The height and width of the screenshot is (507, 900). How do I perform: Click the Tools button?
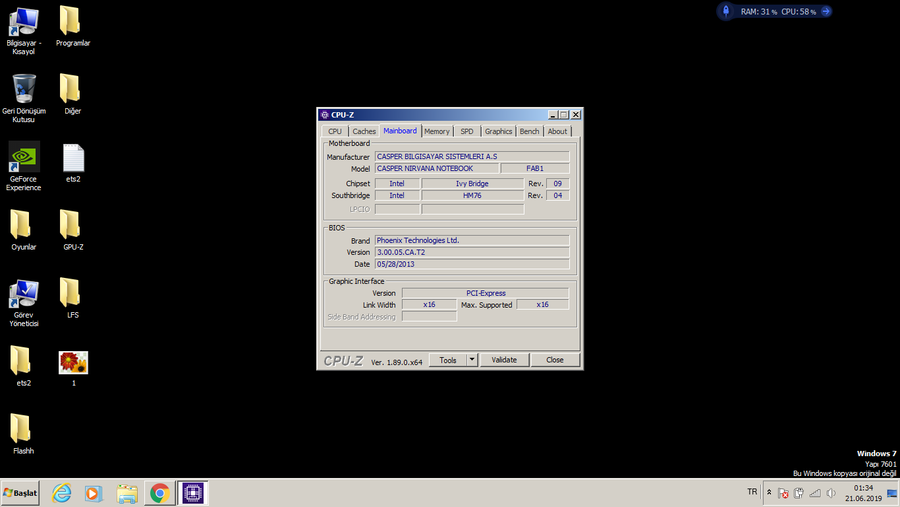(448, 360)
